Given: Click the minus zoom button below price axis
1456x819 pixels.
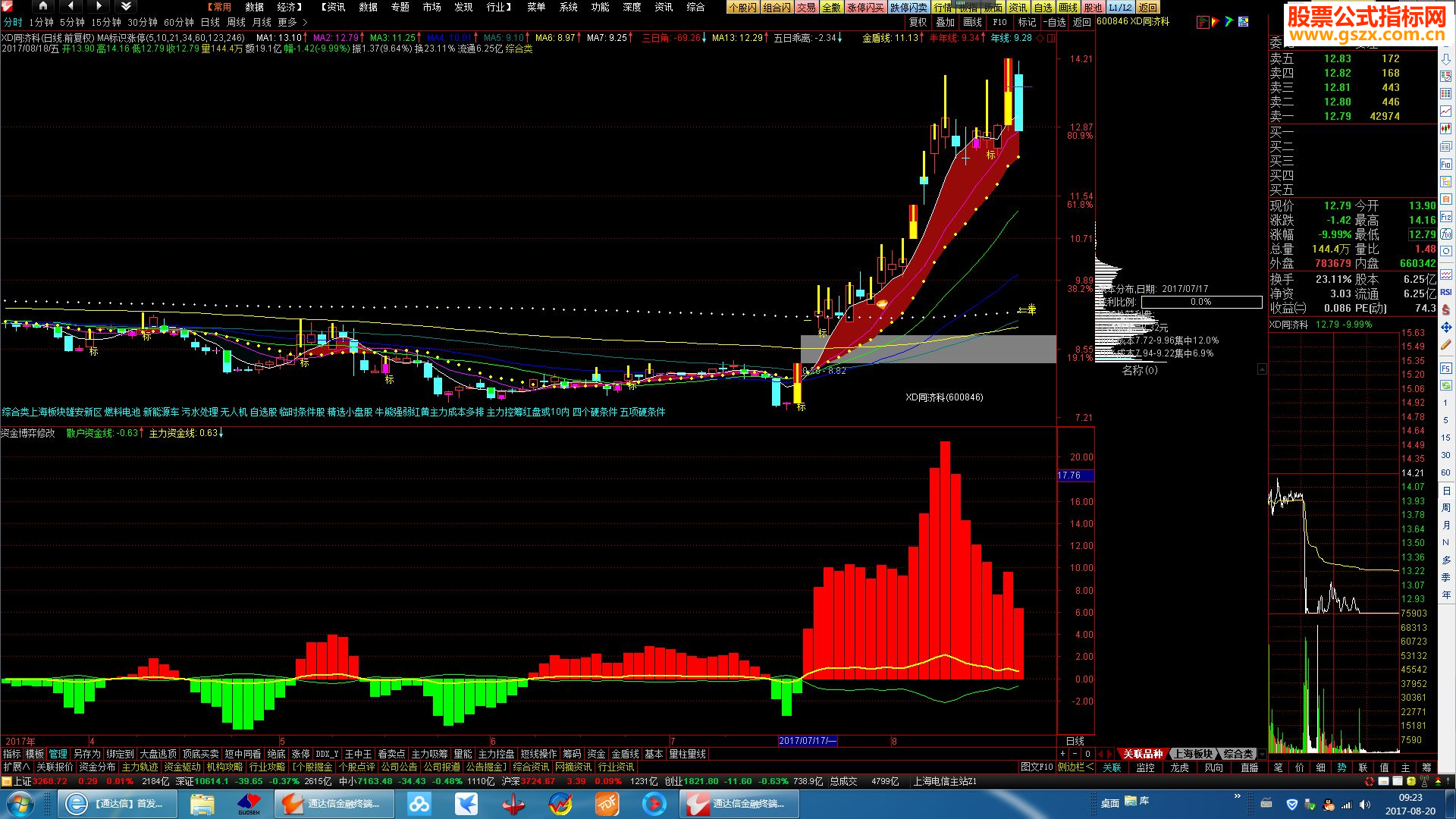Looking at the screenshot, I should click(1075, 754).
